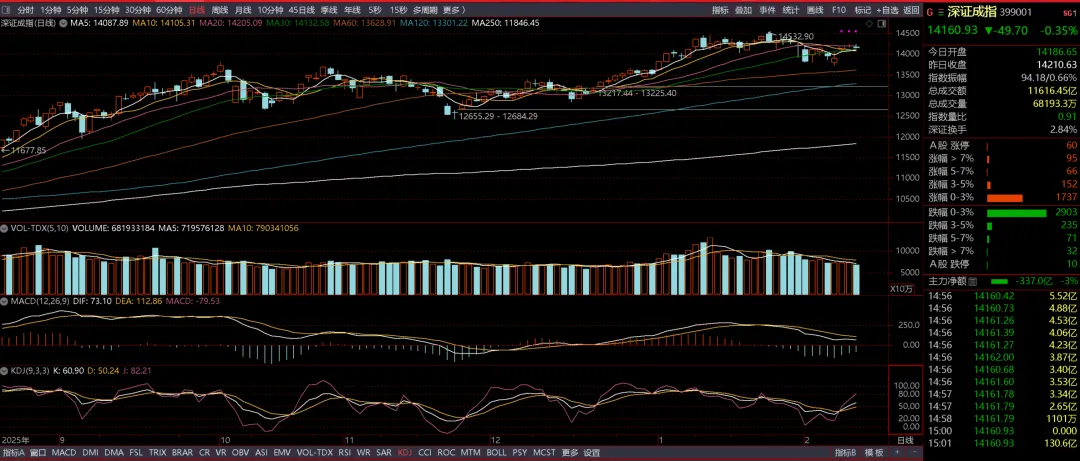Select the 45日线 period
The width and height of the screenshot is (1080, 461).
pos(302,10)
